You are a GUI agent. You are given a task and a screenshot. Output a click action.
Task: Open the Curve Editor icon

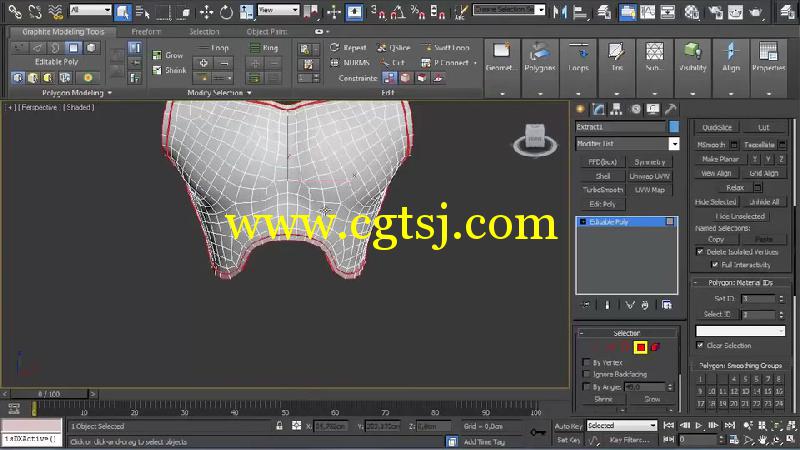point(647,11)
